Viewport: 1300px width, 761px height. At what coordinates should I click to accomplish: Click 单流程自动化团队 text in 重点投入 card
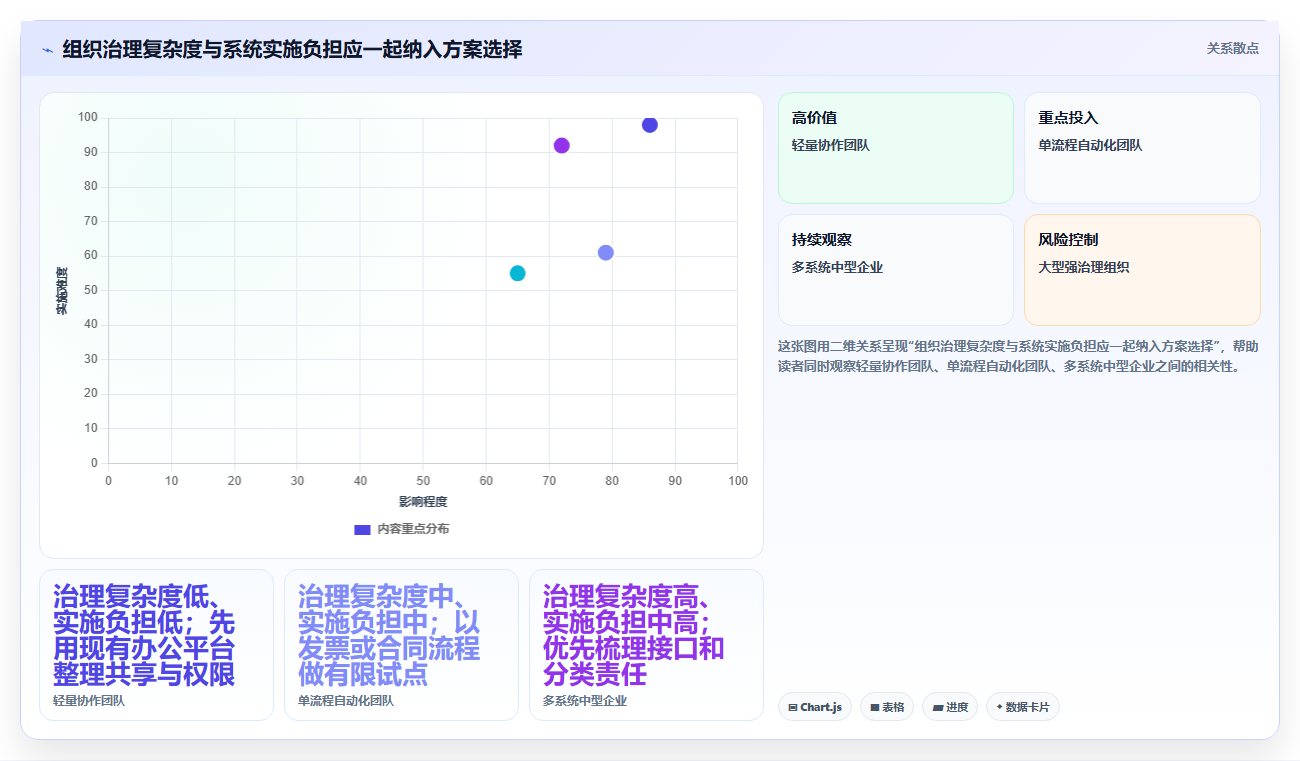tap(1090, 145)
